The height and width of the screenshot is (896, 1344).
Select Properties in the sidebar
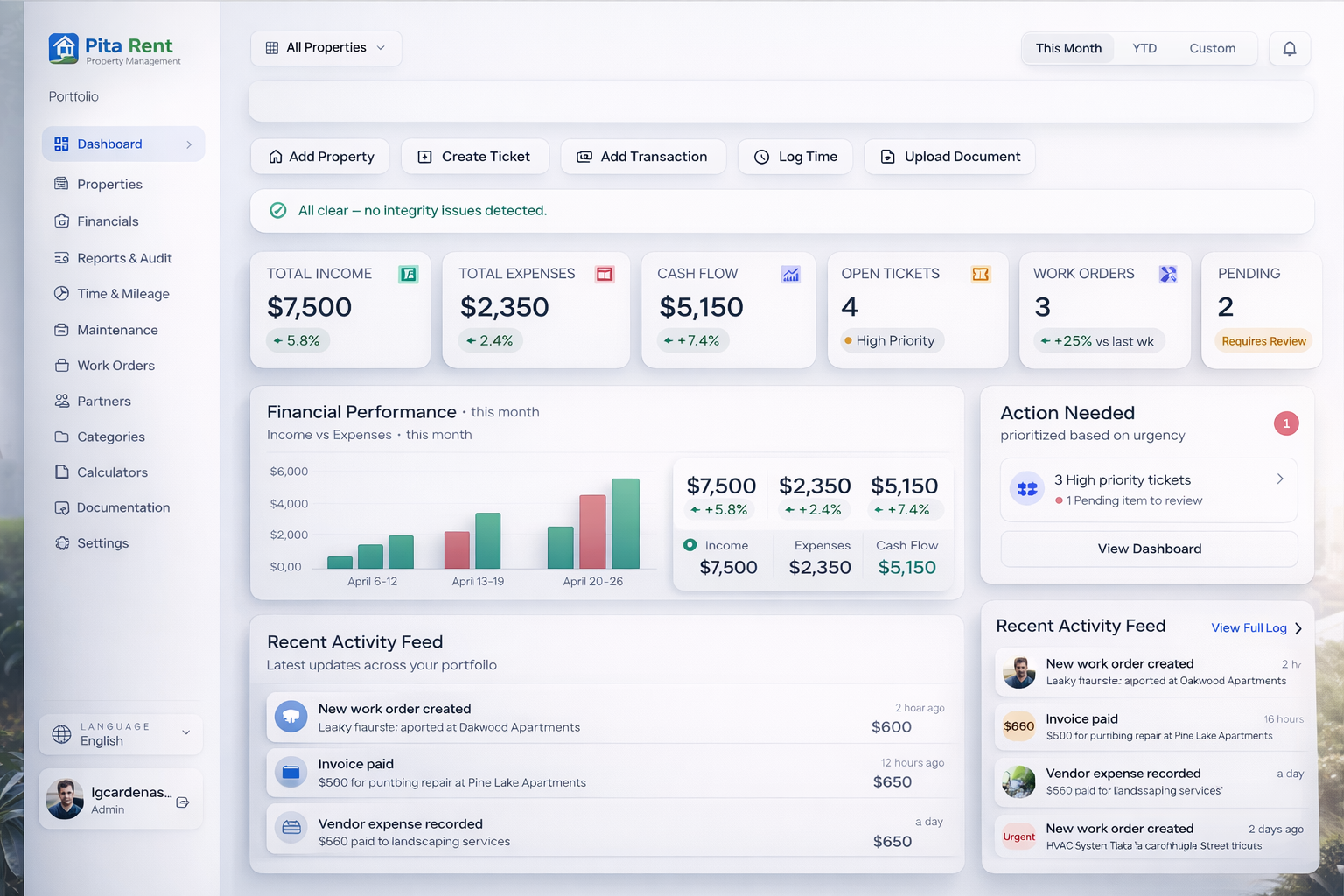click(108, 184)
